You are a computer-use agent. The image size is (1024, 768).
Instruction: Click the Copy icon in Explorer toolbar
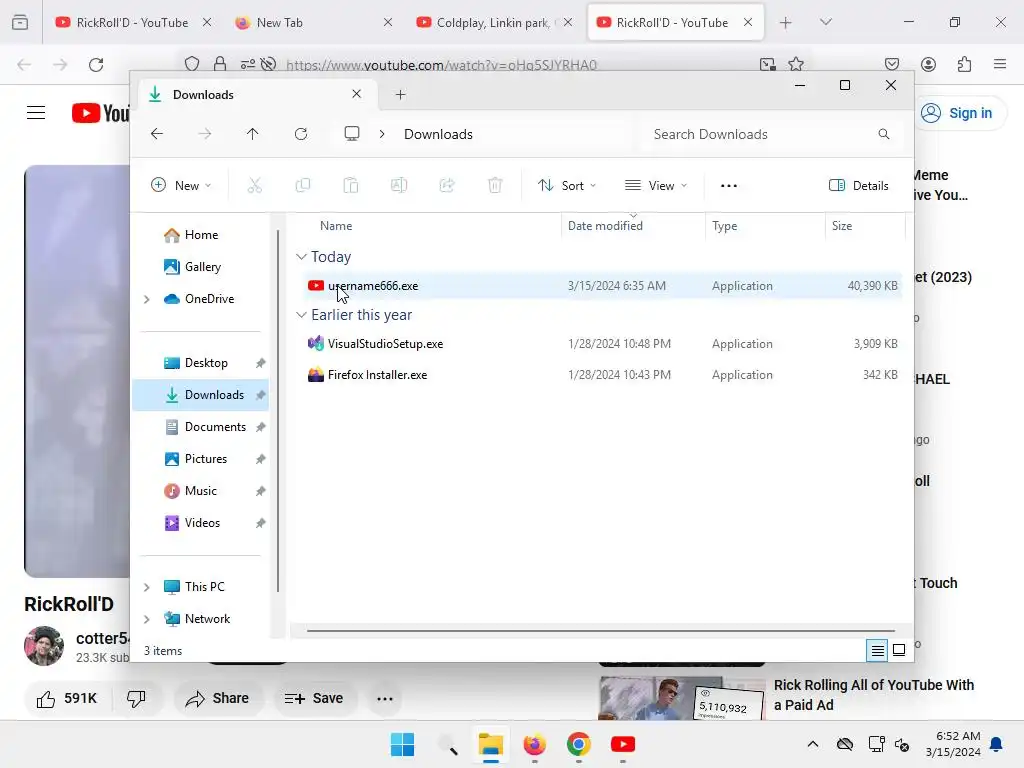[303, 186]
